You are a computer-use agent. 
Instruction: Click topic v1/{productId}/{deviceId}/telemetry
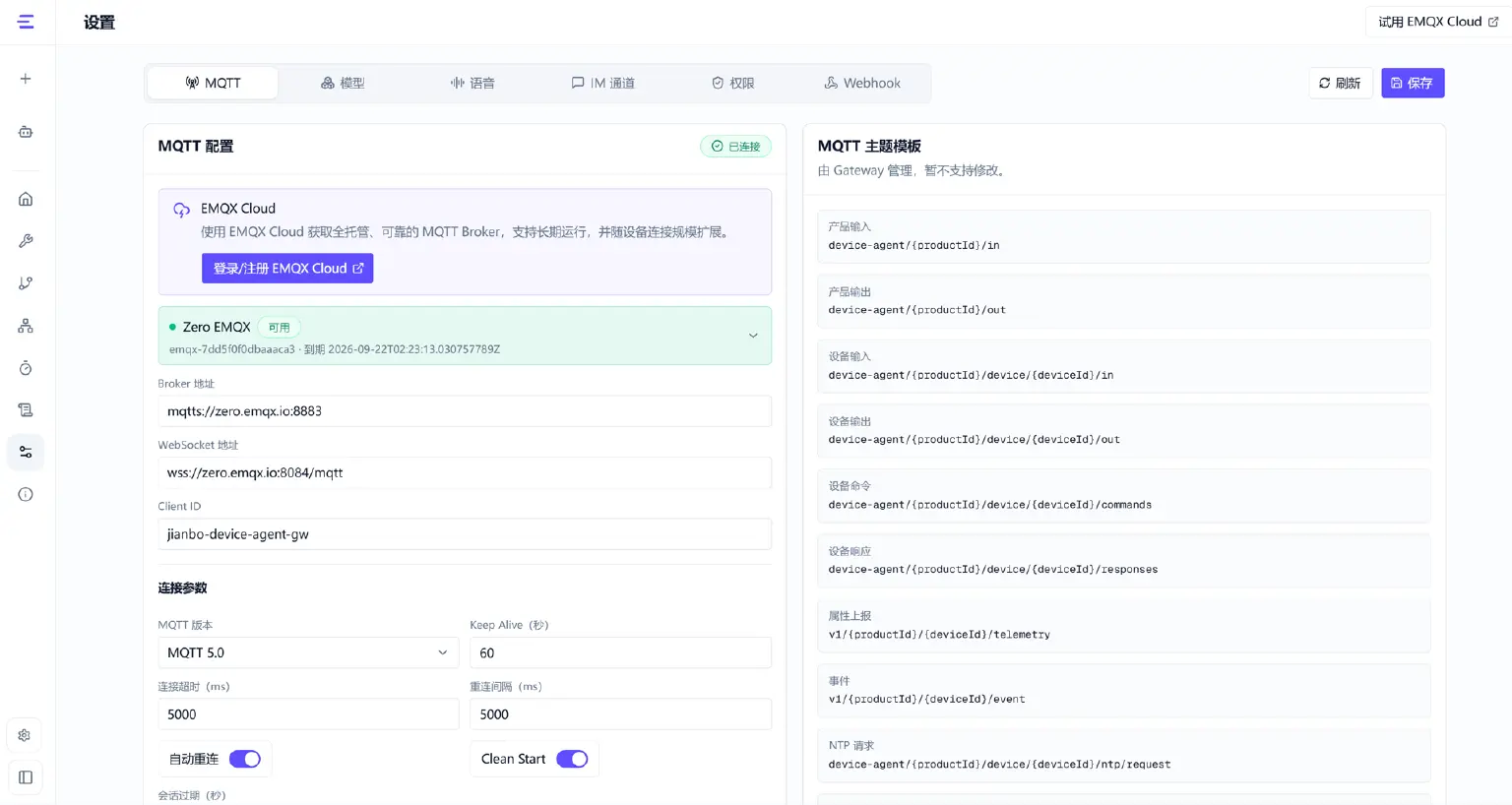coord(939,635)
